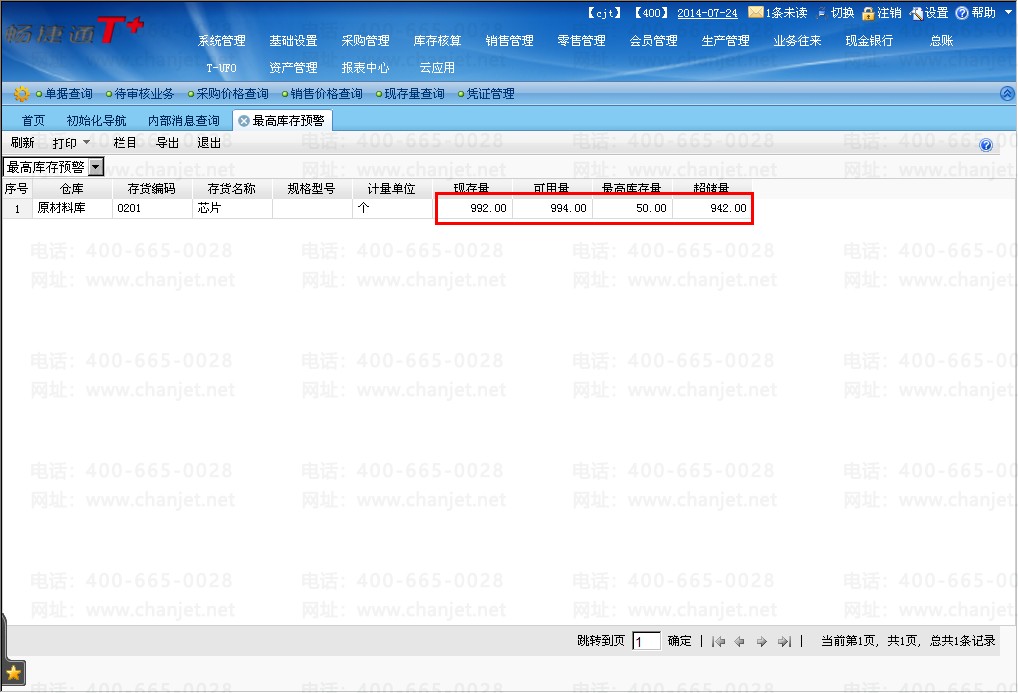Open 凭证管理 shortcut link
Screen dimensions: 1018x693
(x=490, y=94)
